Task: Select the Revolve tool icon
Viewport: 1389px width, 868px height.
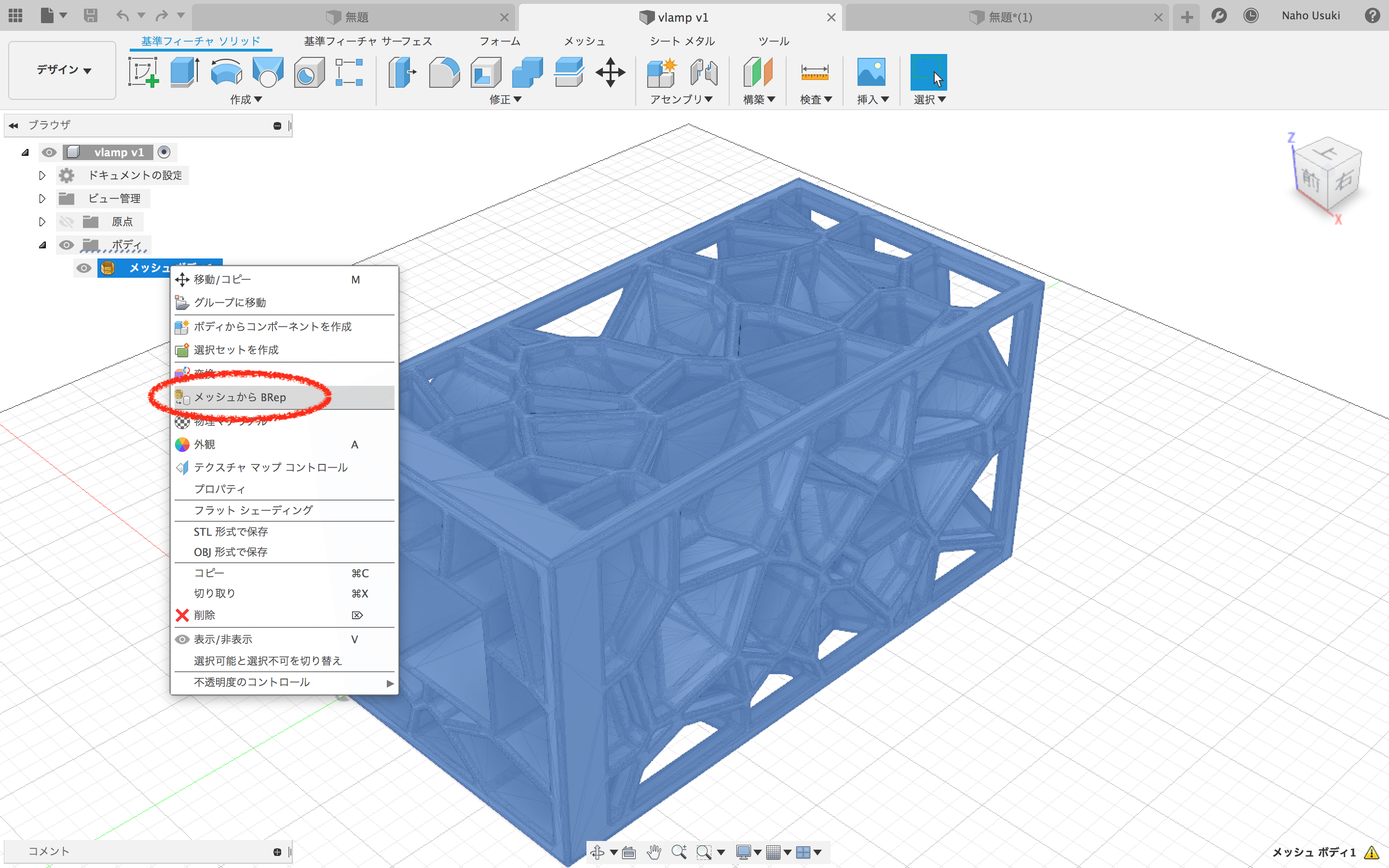Action: click(x=226, y=72)
